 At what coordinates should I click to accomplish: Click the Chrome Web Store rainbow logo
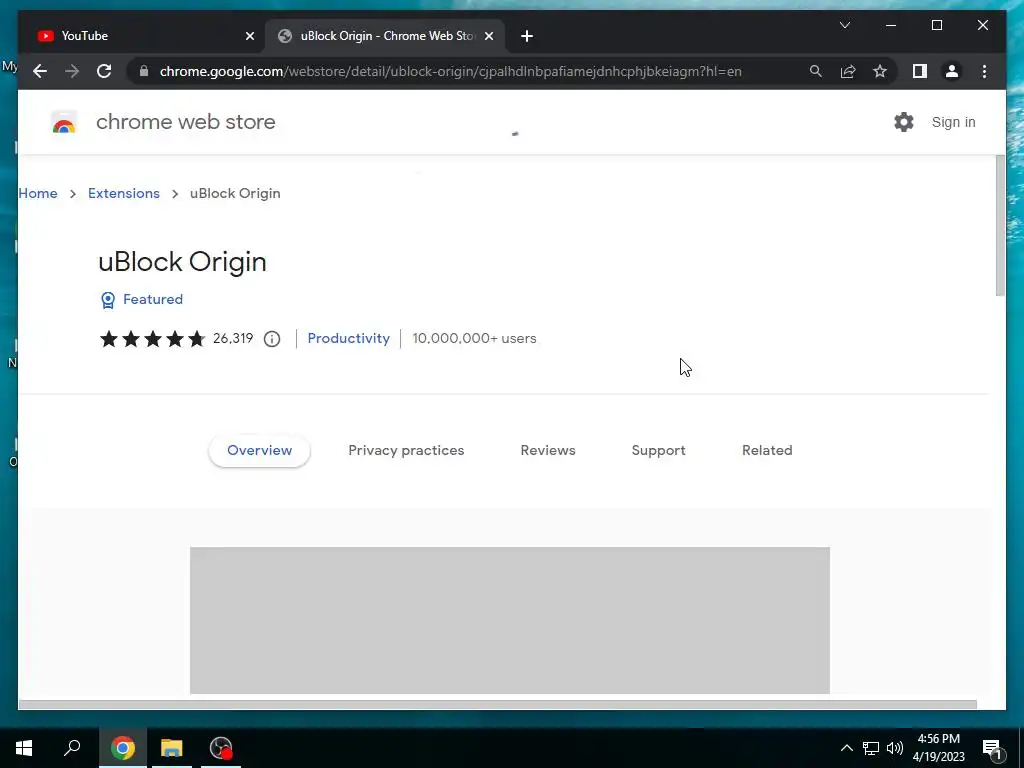pyautogui.click(x=64, y=122)
